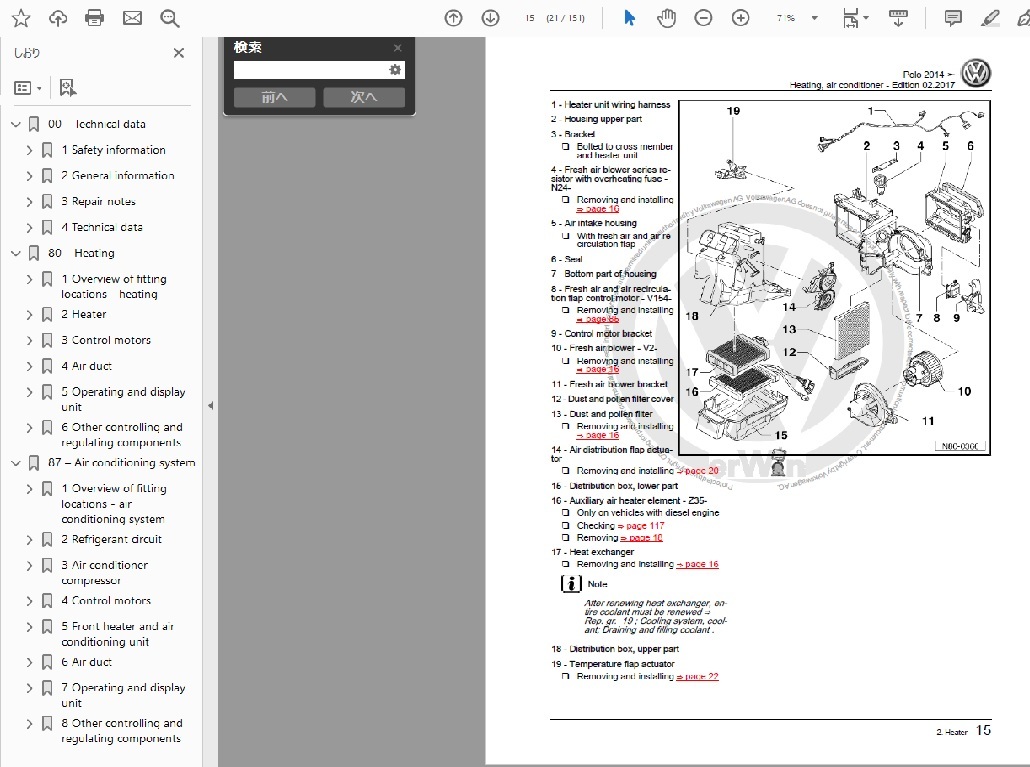Select the arrow selection tool
Image resolution: width=1030 pixels, height=767 pixels.
(x=629, y=18)
